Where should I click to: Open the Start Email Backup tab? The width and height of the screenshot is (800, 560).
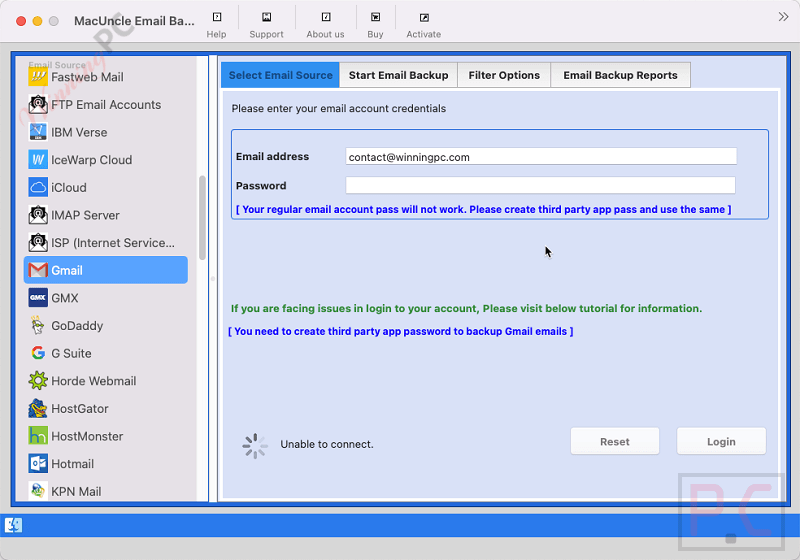(398, 75)
